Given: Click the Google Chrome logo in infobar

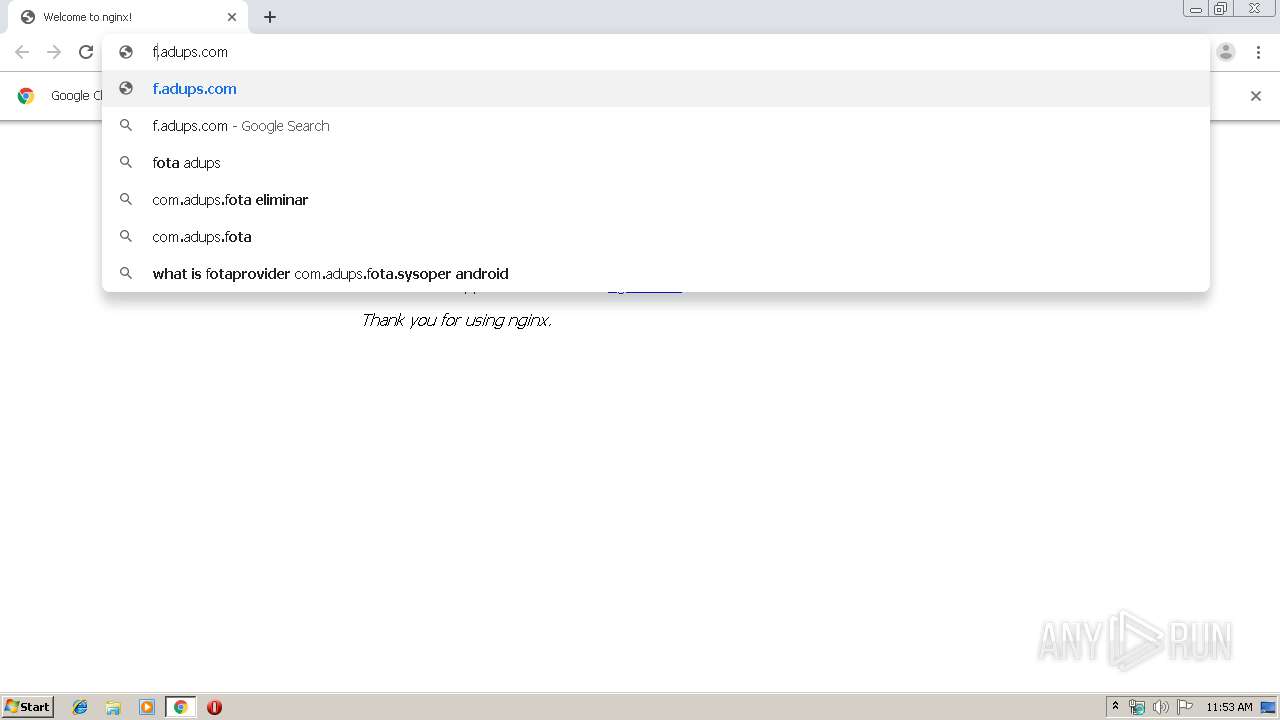Looking at the screenshot, I should 26,96.
